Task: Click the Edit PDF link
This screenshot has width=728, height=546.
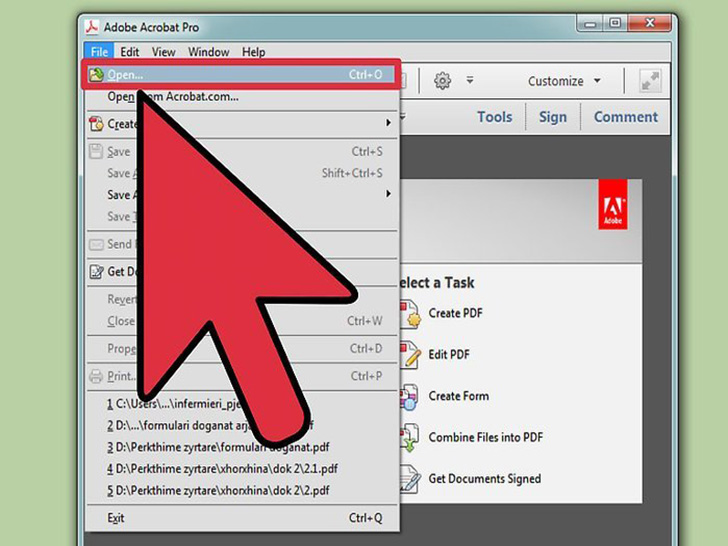Action: pos(449,355)
